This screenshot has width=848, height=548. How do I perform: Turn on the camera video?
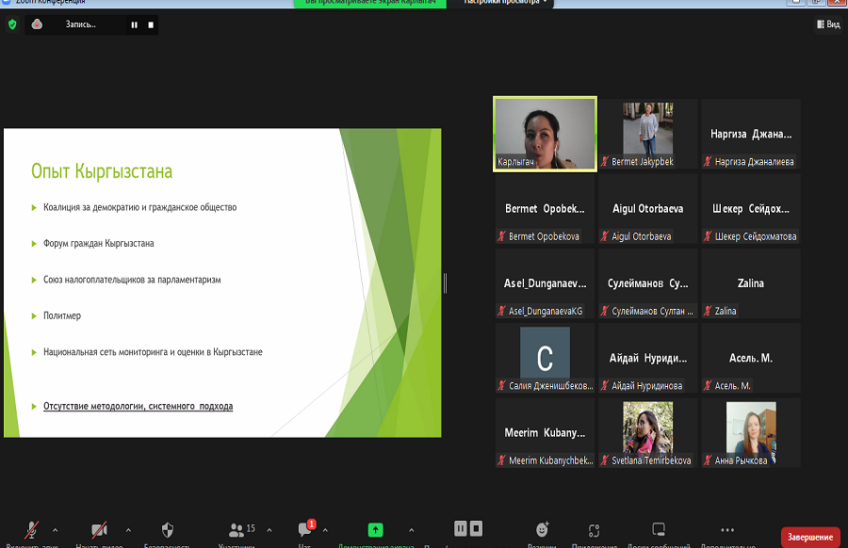pyautogui.click(x=99, y=531)
